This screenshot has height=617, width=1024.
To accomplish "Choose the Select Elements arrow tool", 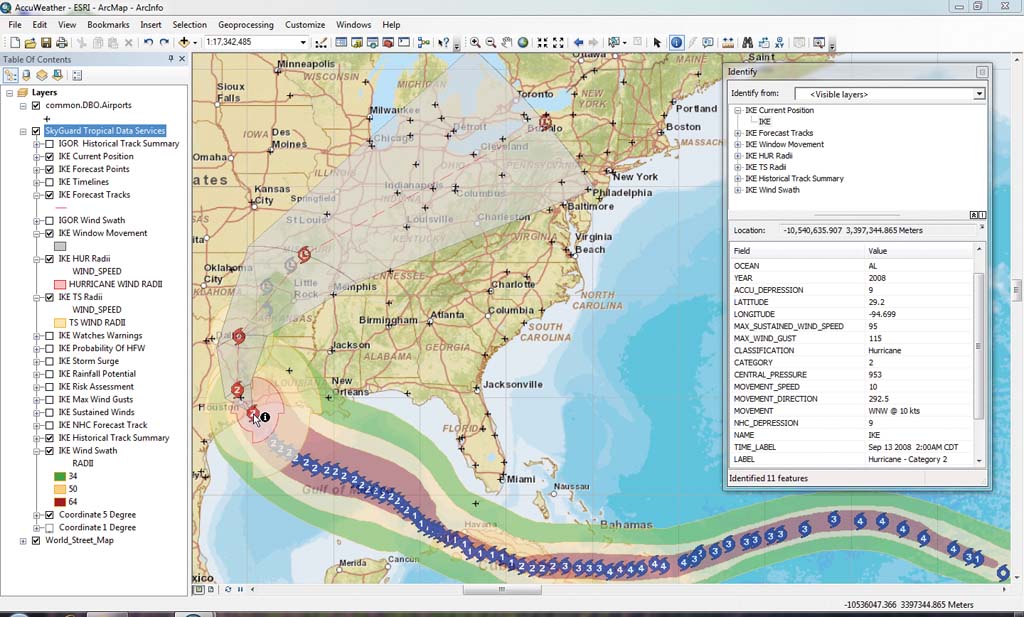I will tap(657, 42).
